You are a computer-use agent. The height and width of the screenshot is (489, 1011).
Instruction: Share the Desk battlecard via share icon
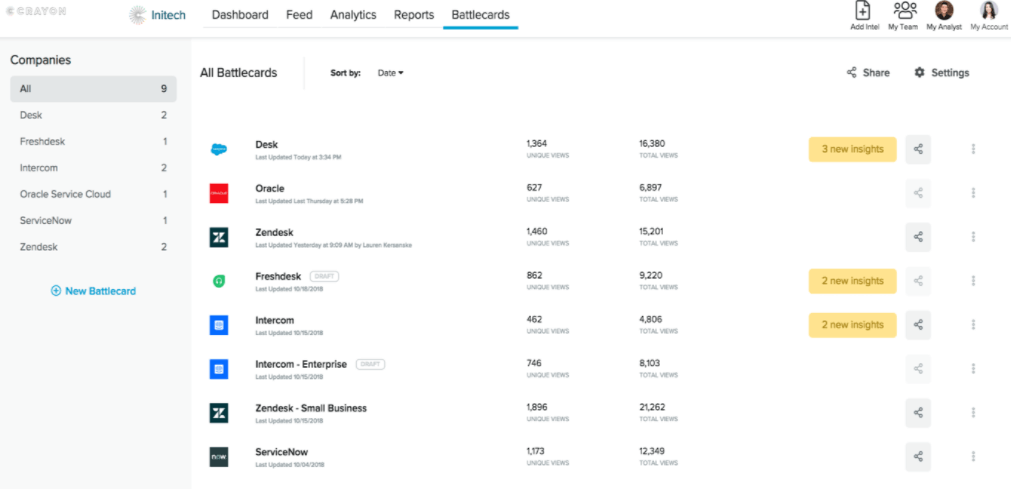[918, 149]
